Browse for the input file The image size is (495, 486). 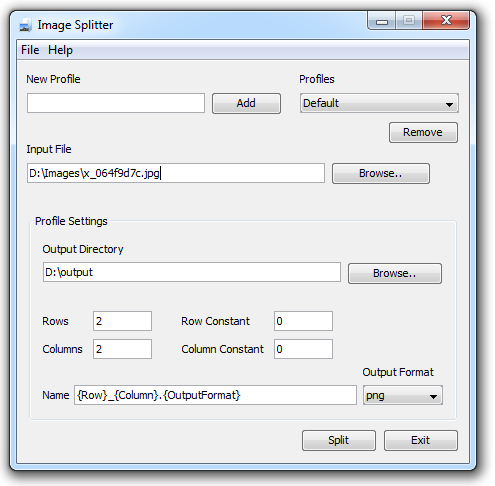pyautogui.click(x=381, y=173)
